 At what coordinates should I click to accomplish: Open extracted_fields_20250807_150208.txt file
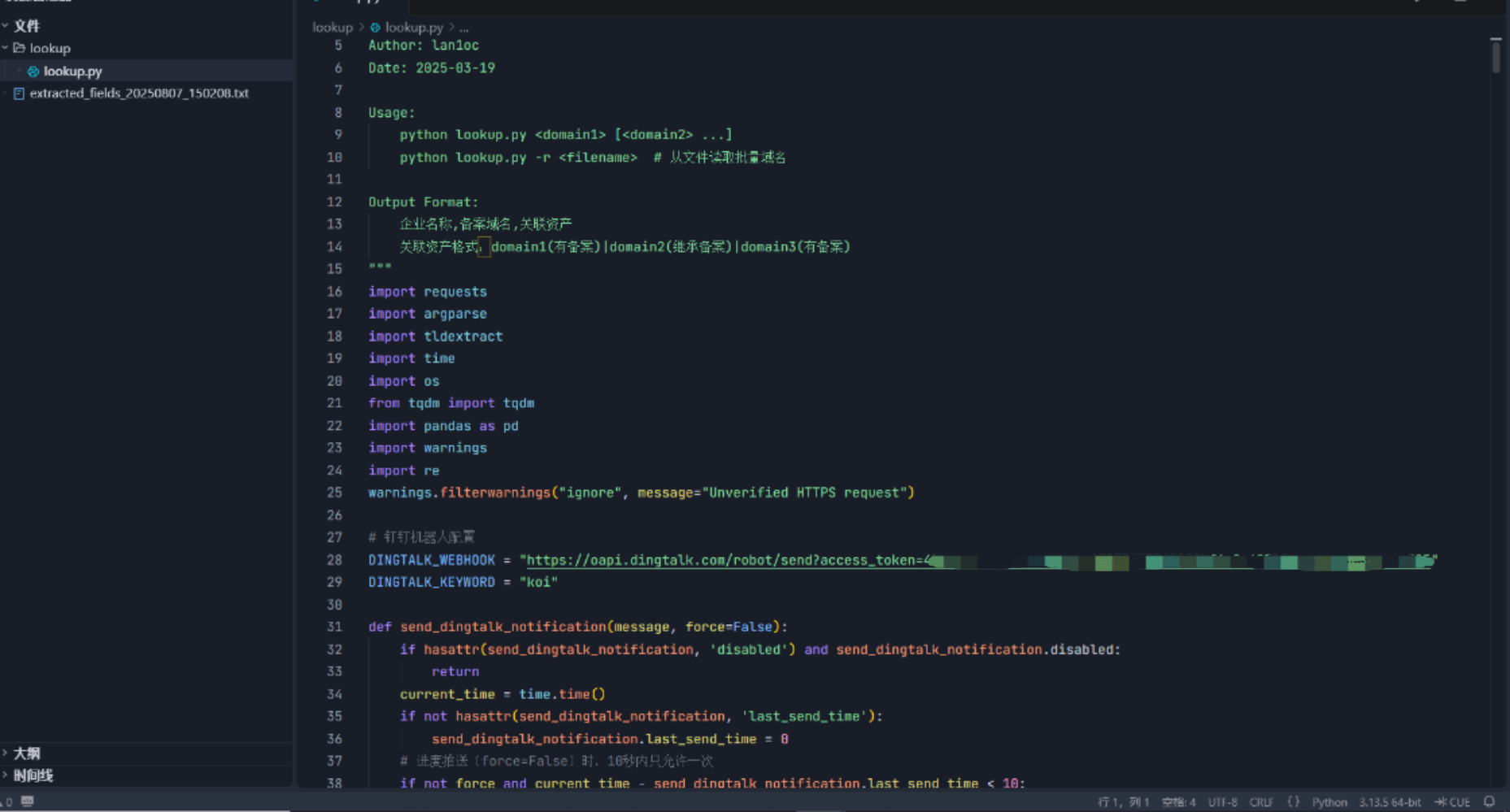[138, 93]
